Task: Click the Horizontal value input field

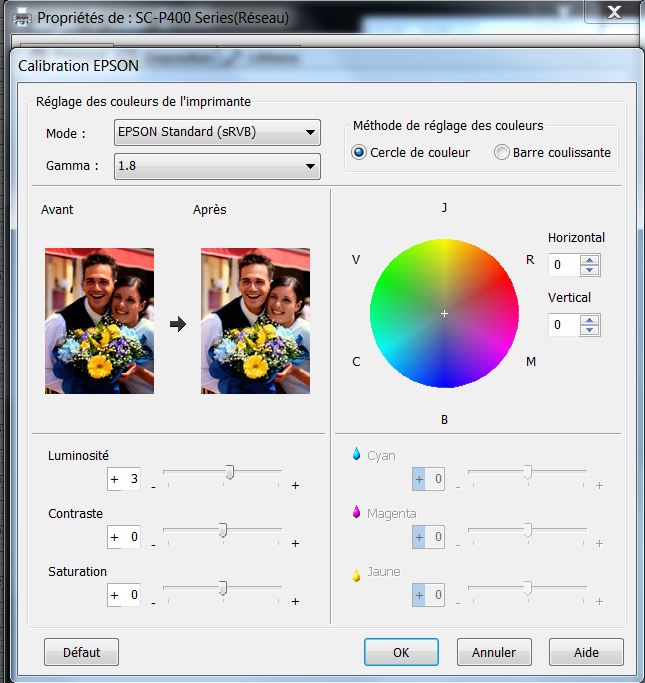Action: 564,265
